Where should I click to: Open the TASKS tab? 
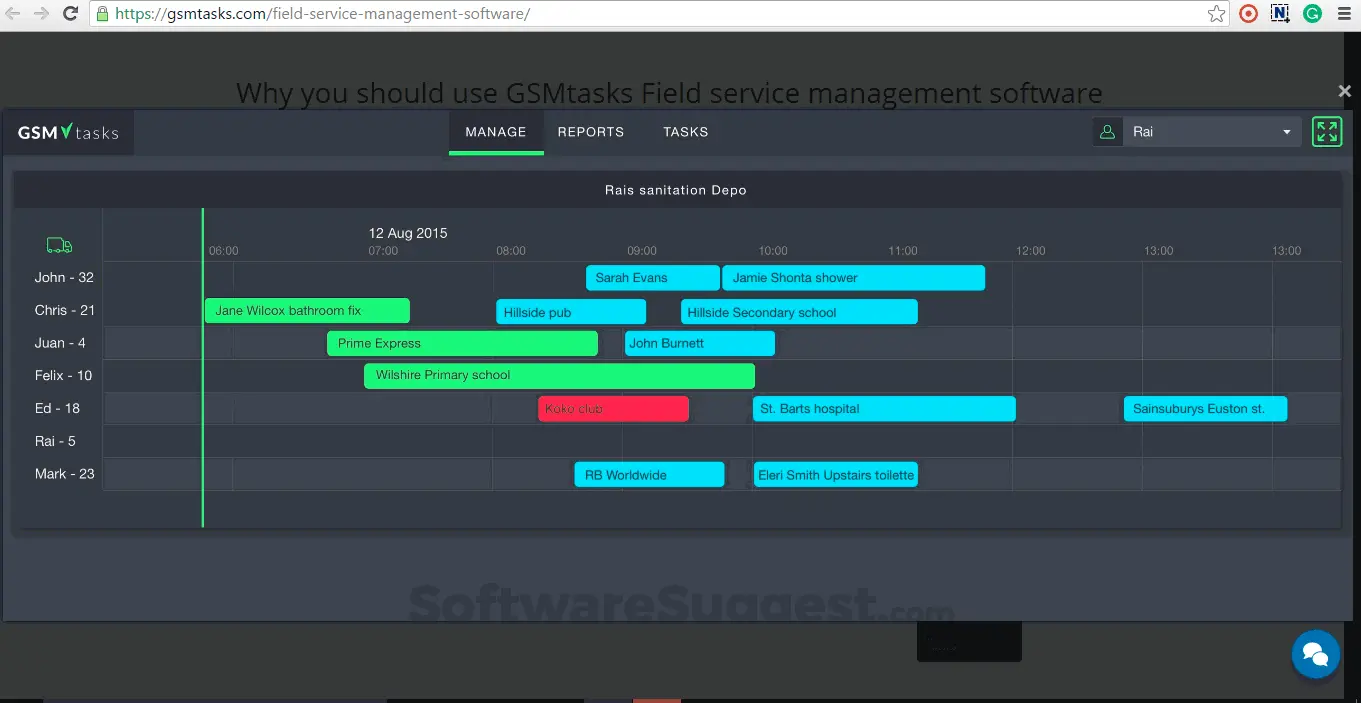pos(686,131)
